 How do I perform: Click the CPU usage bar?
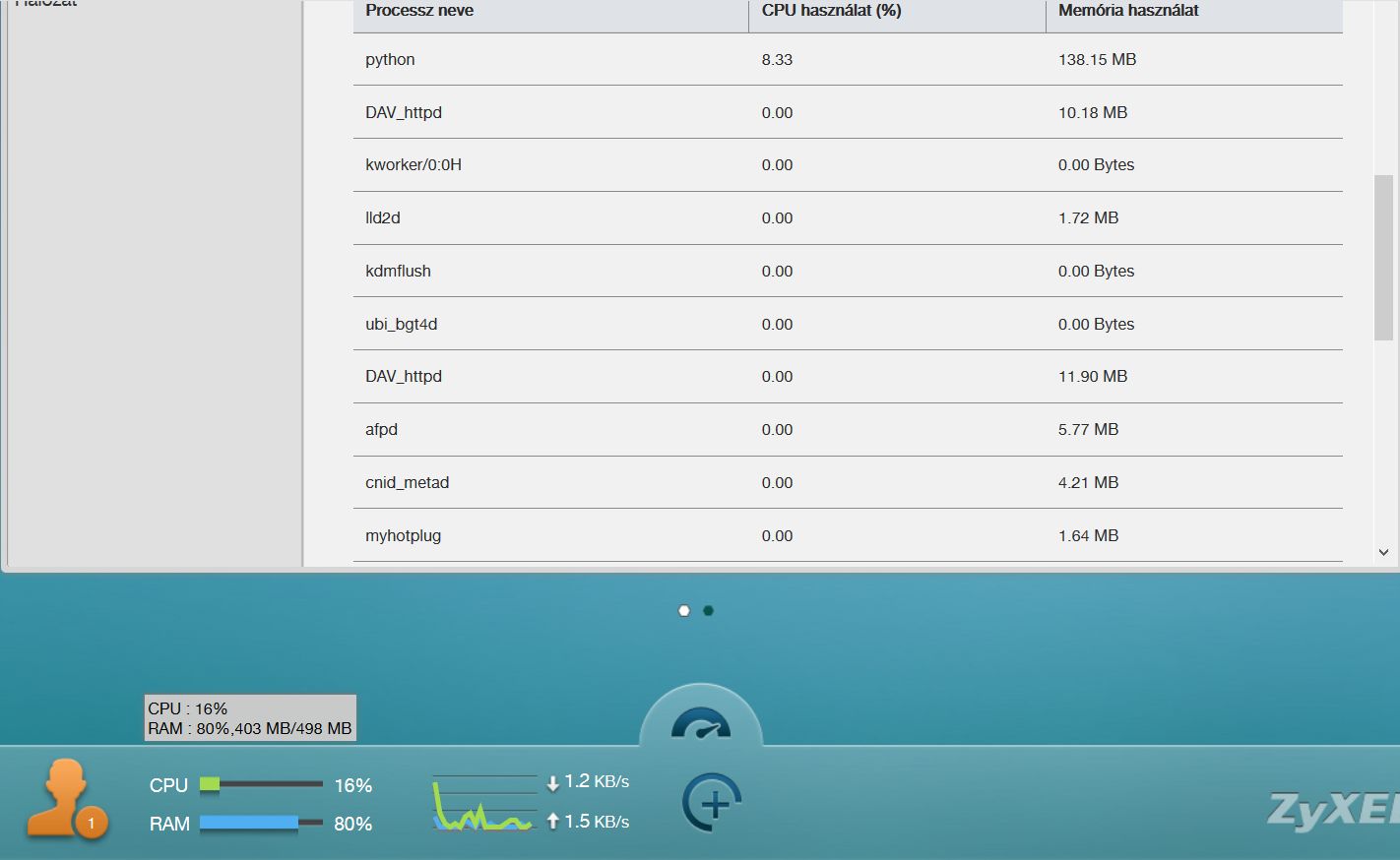[261, 784]
